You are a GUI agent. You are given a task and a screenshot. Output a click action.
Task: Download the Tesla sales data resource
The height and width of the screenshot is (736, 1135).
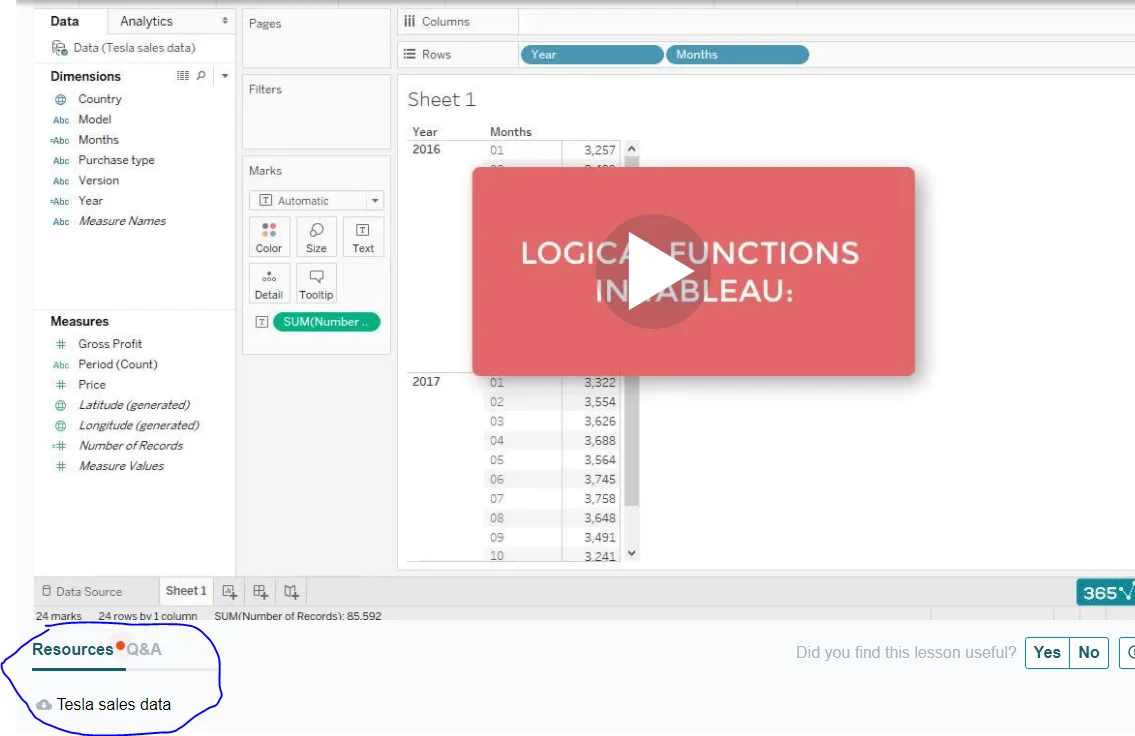(113, 704)
